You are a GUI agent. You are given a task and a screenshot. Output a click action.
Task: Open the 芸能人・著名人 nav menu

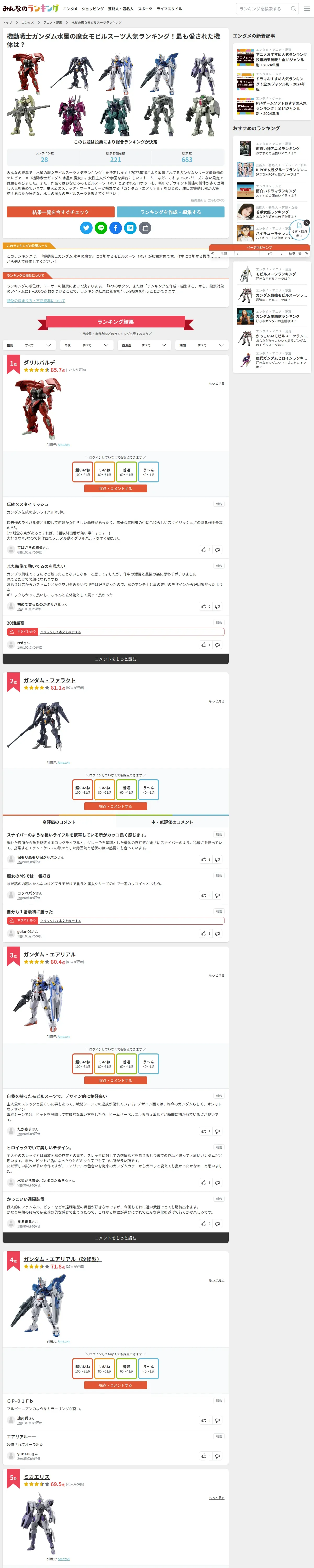121,9
